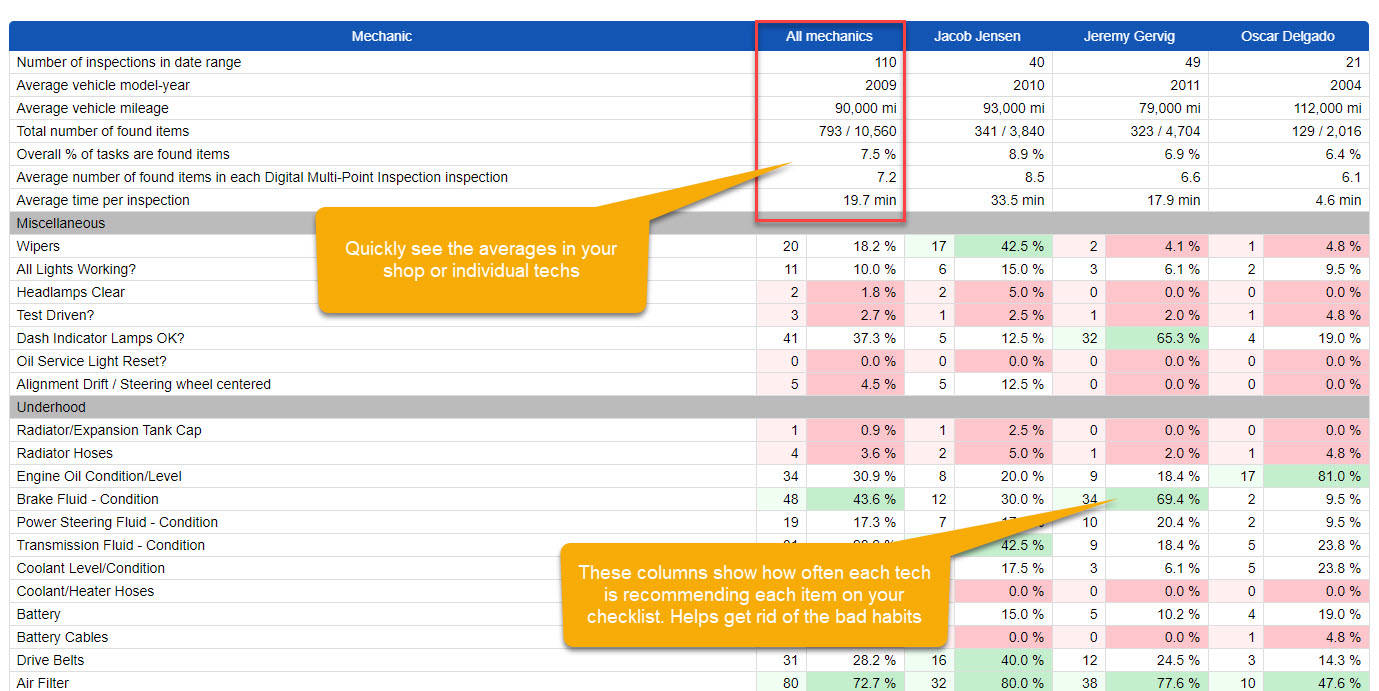
Task: Select the All mechanics column header
Action: [829, 36]
